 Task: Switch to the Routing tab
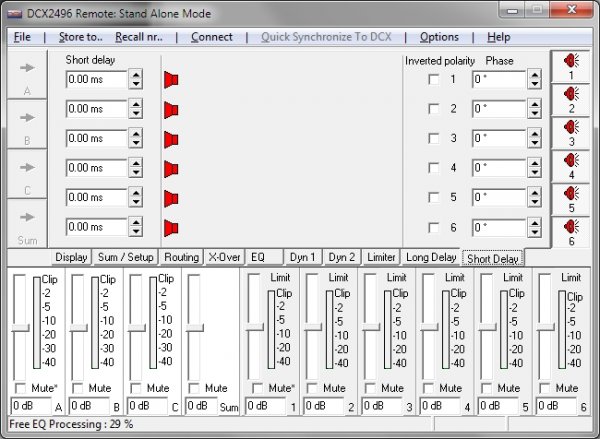[181, 257]
